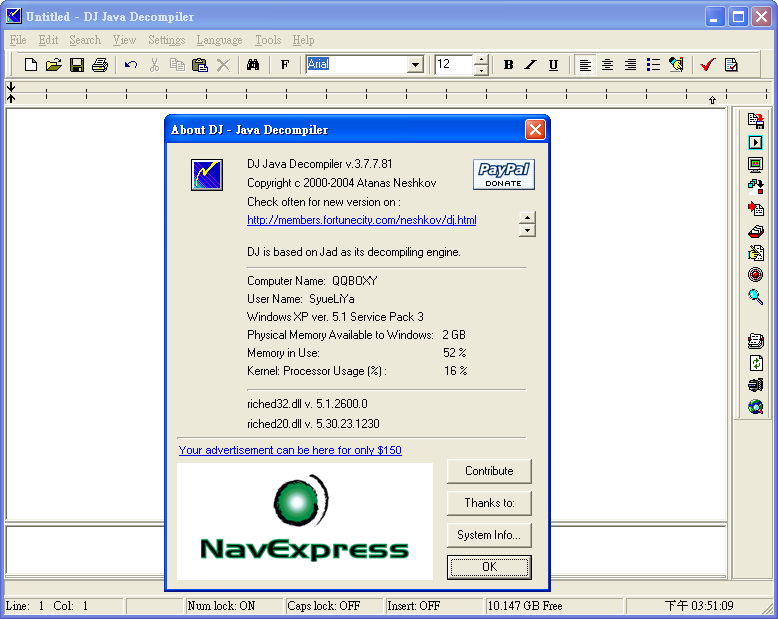Click the play/run icon in right sidebar
This screenshot has width=778, height=619.
click(x=756, y=143)
